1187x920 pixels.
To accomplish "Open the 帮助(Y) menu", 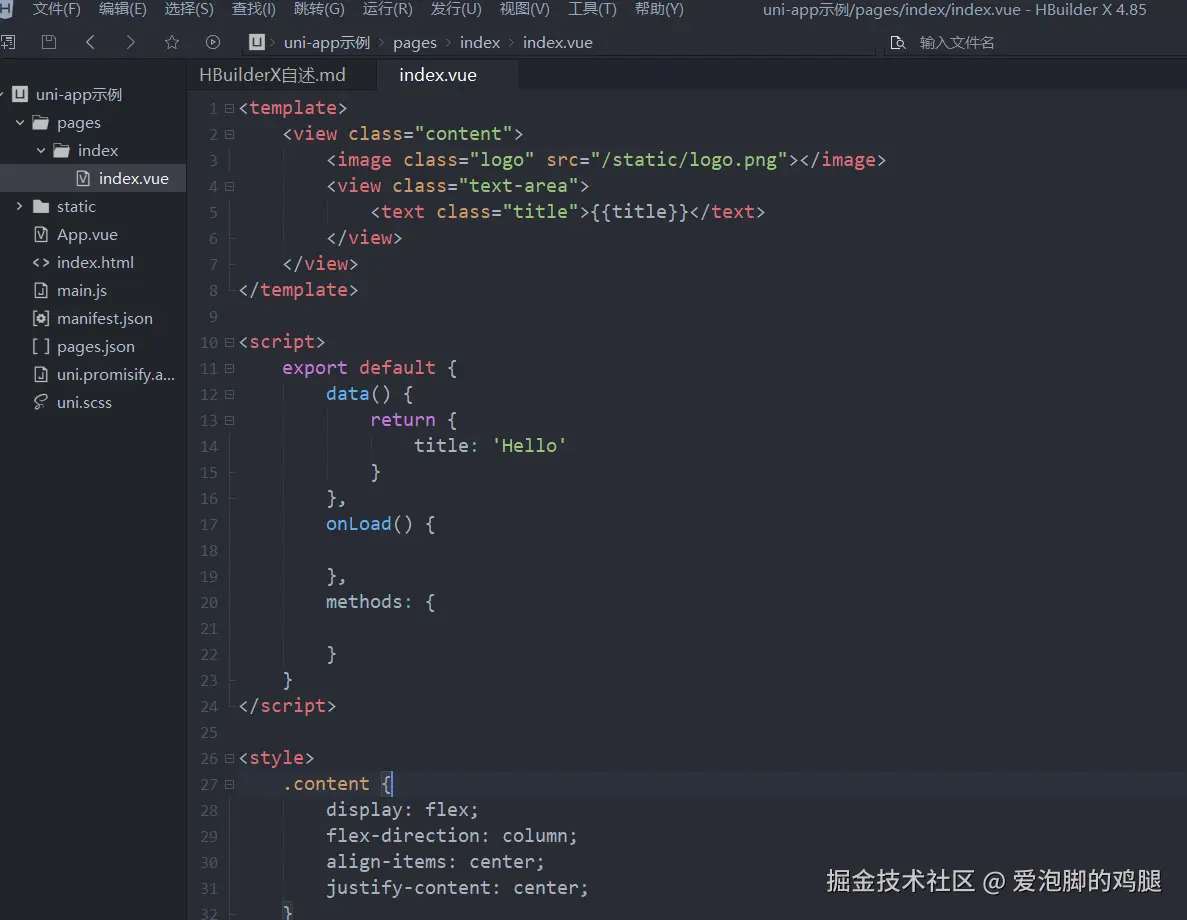I will [659, 9].
